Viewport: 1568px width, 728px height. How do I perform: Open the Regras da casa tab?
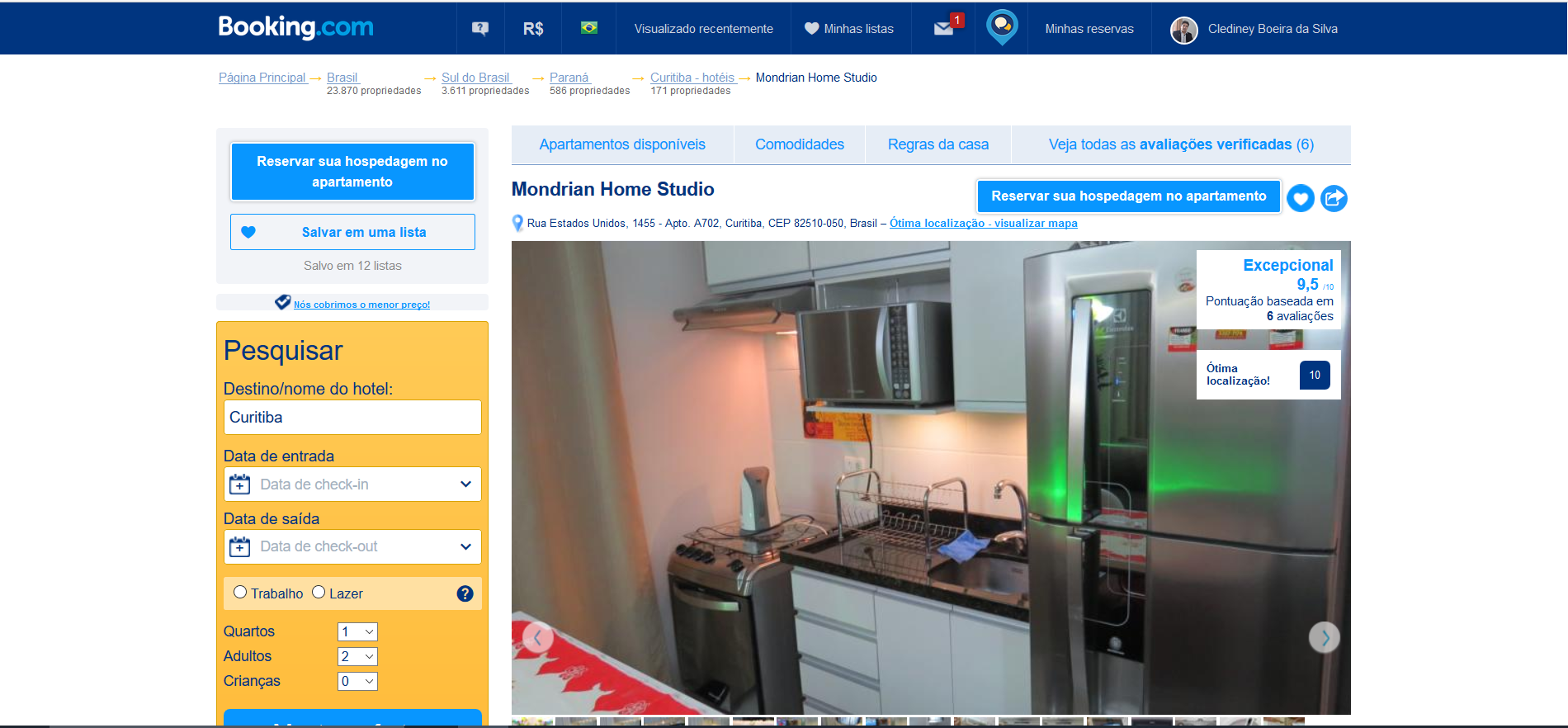(937, 144)
